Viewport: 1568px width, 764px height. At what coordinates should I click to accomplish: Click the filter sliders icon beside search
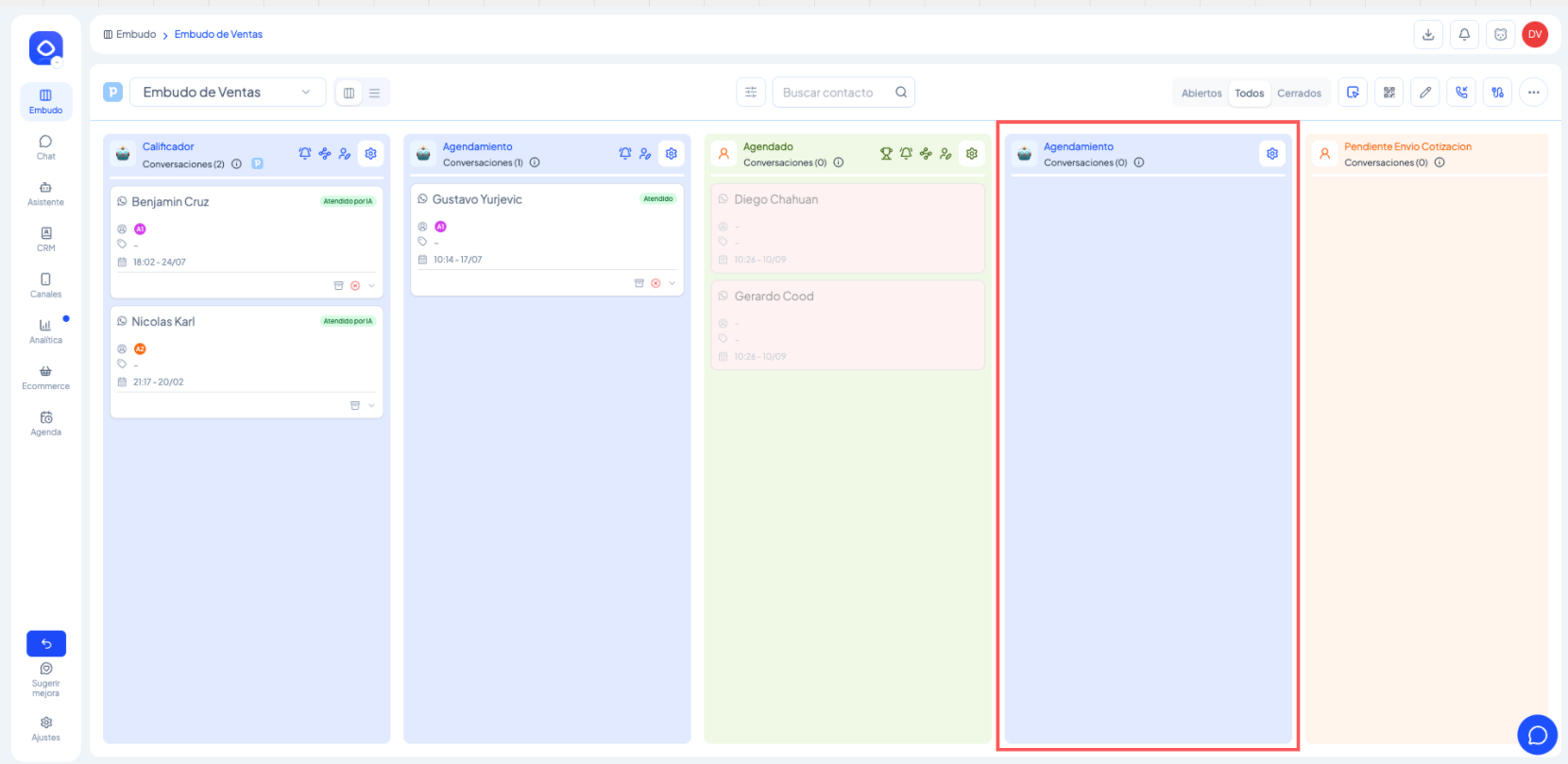click(751, 93)
